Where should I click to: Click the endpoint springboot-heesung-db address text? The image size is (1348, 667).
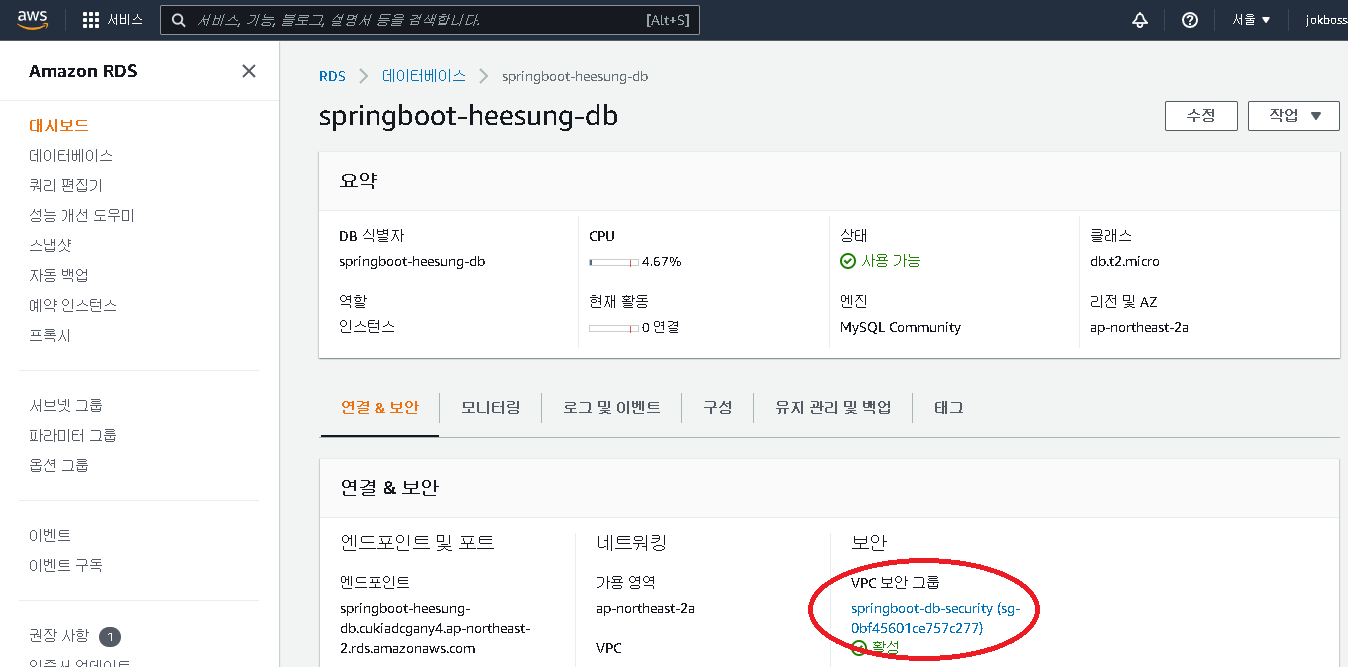(435, 628)
